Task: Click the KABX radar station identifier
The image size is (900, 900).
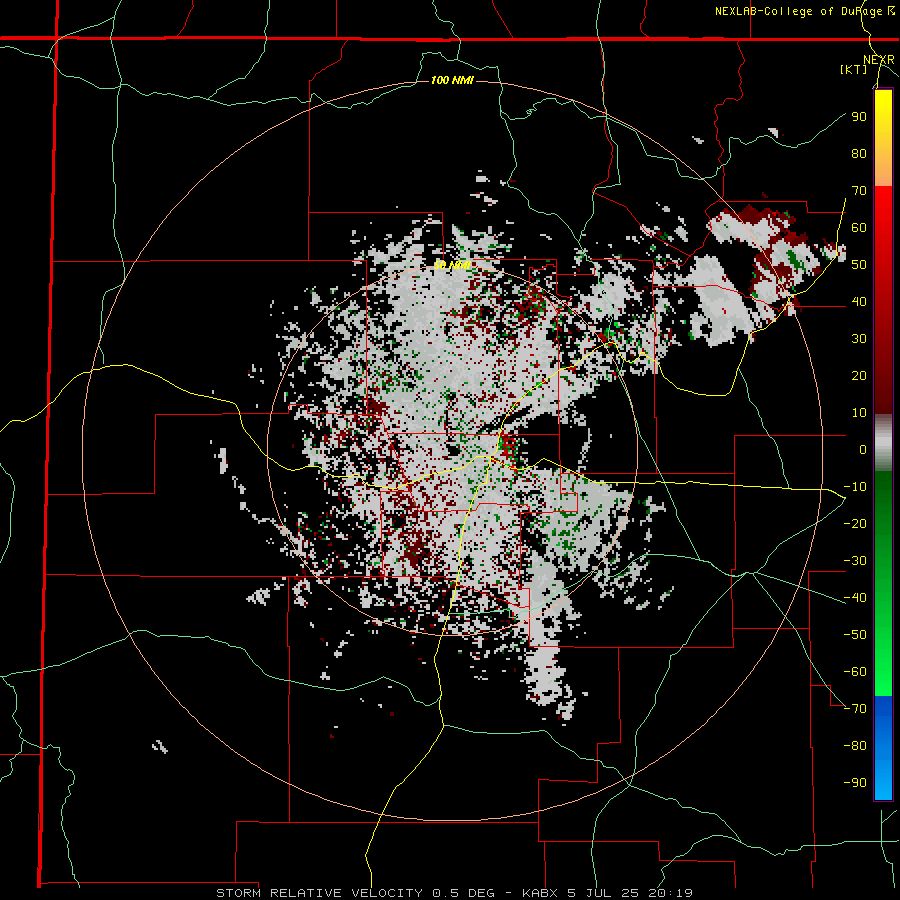Action: pos(541,893)
